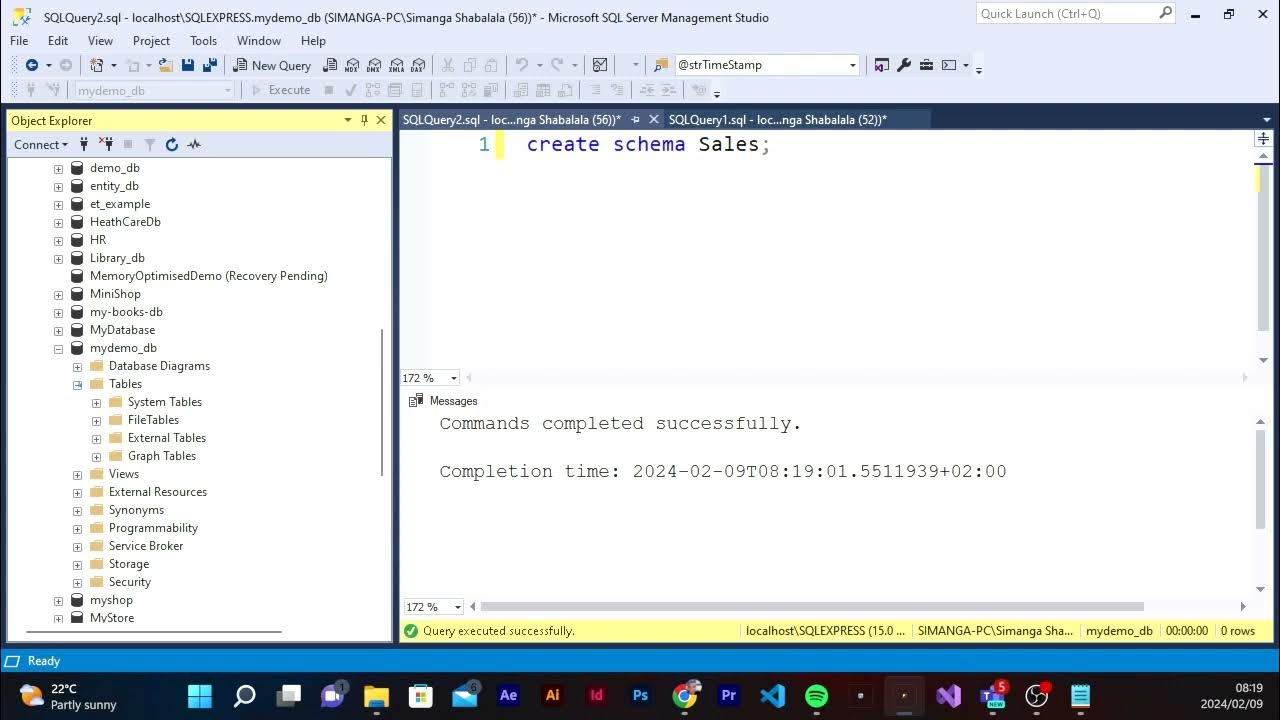Open Visual Studio Code from taskbar

(x=773, y=695)
